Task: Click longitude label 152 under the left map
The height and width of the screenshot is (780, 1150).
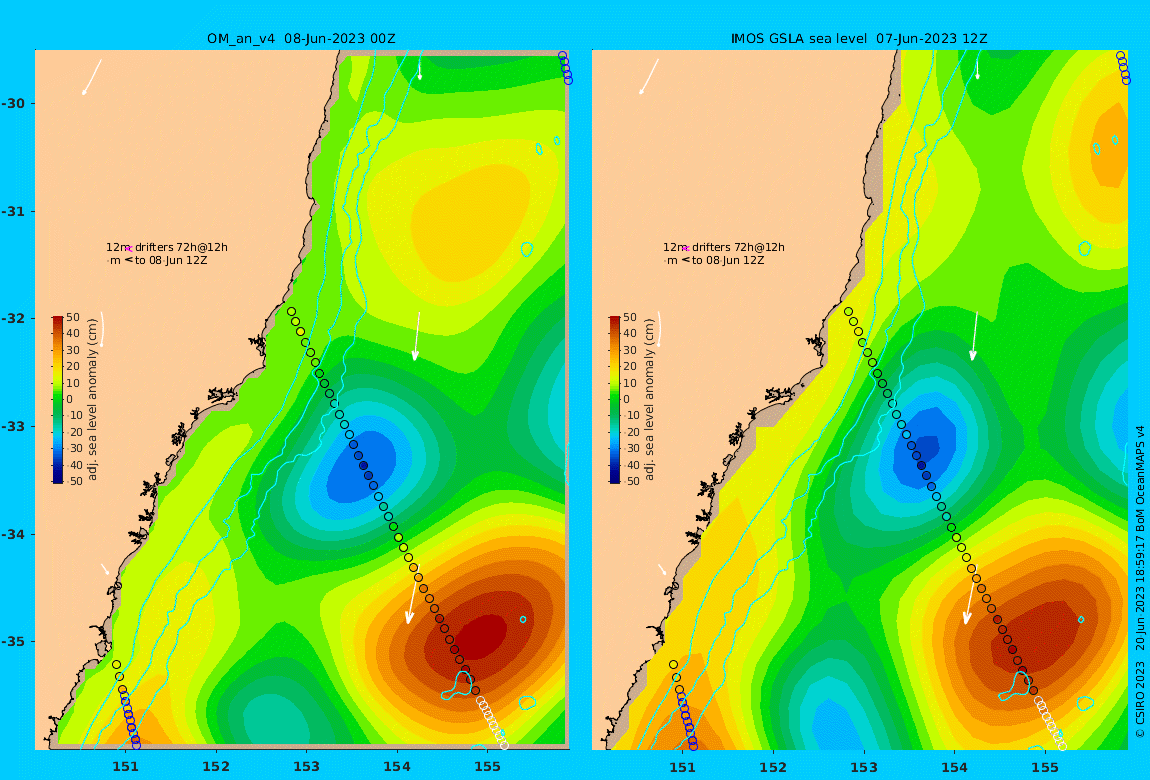Action: click(x=216, y=767)
